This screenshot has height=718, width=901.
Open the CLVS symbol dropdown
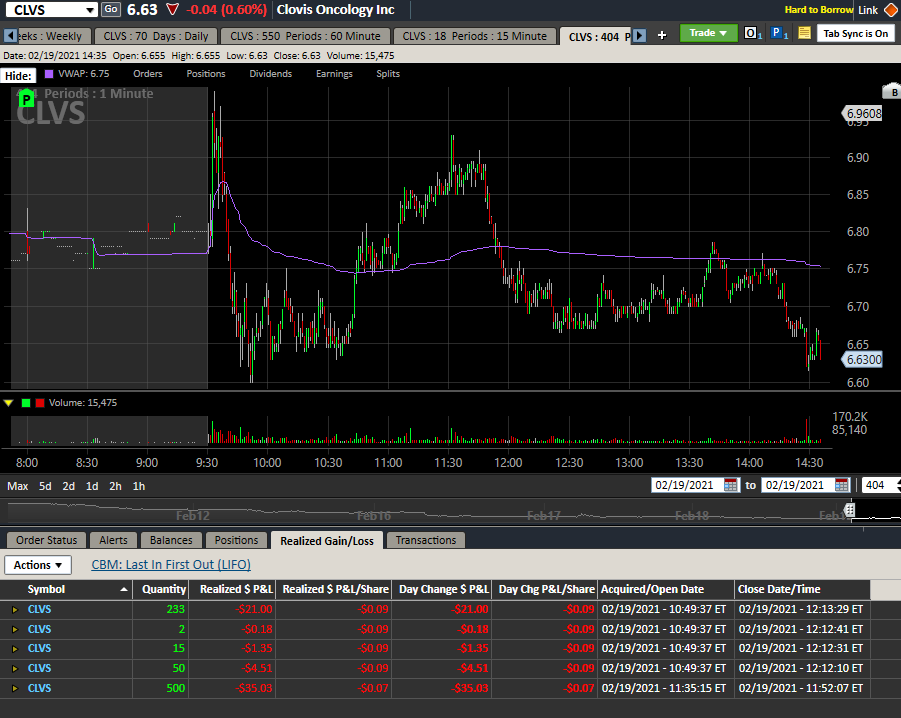click(x=90, y=10)
